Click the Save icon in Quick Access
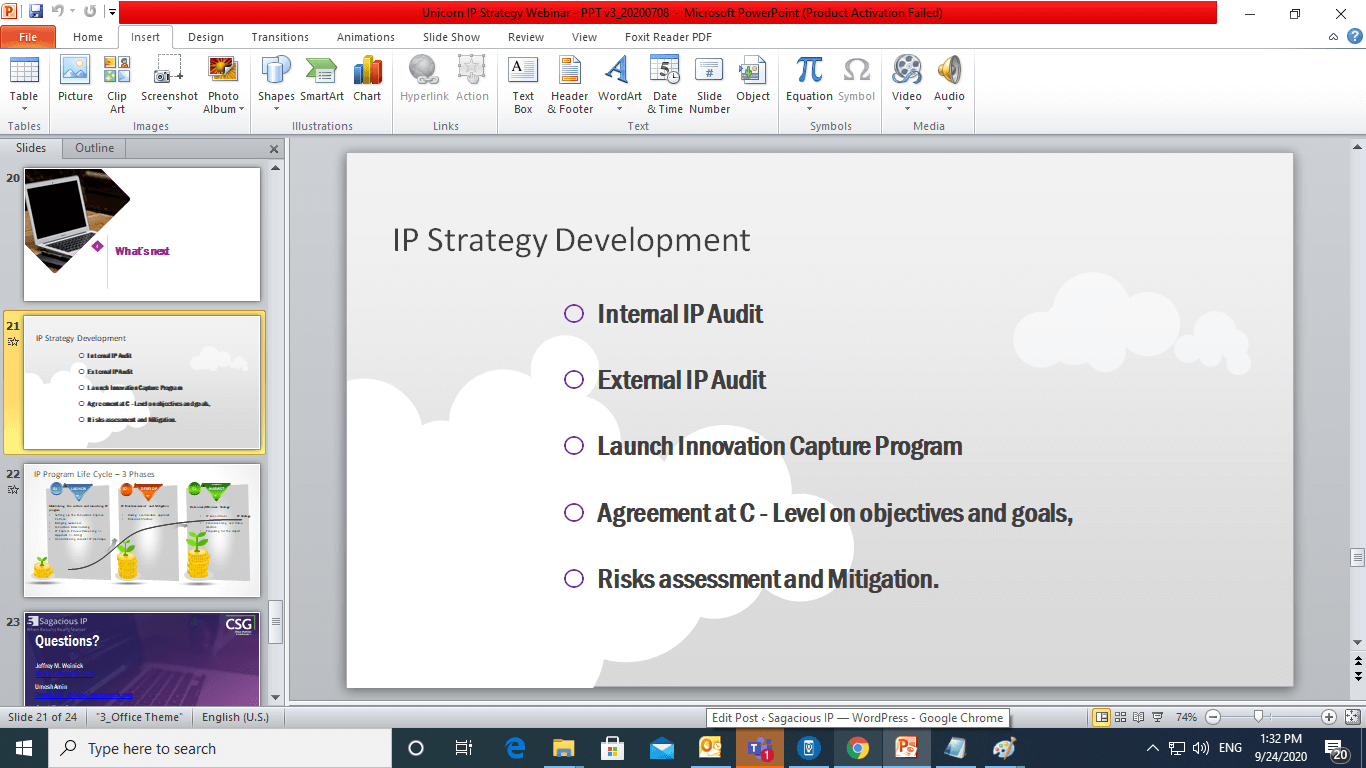This screenshot has width=1366, height=768. point(36,12)
